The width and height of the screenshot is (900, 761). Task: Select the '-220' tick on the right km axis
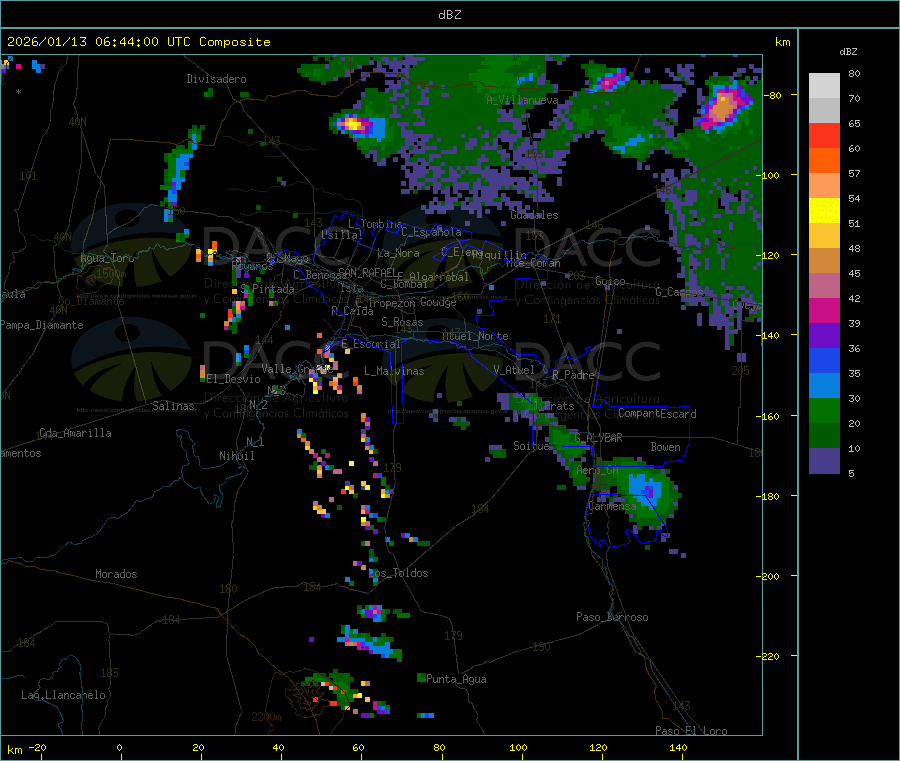[x=768, y=657]
